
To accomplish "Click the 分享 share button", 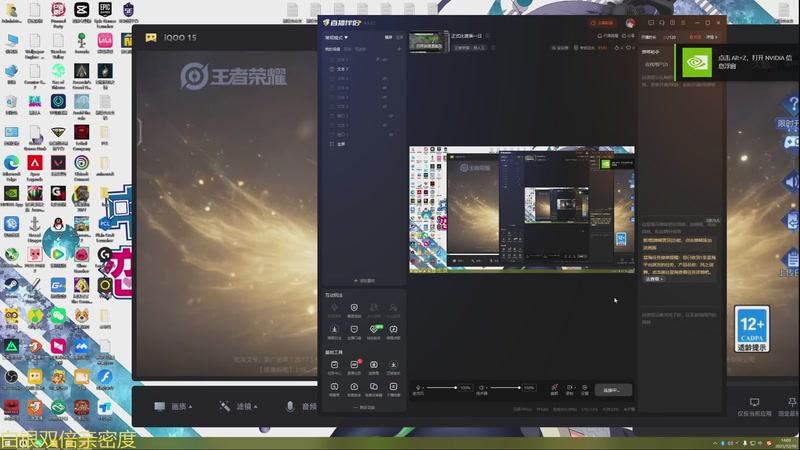I will pos(628,36).
